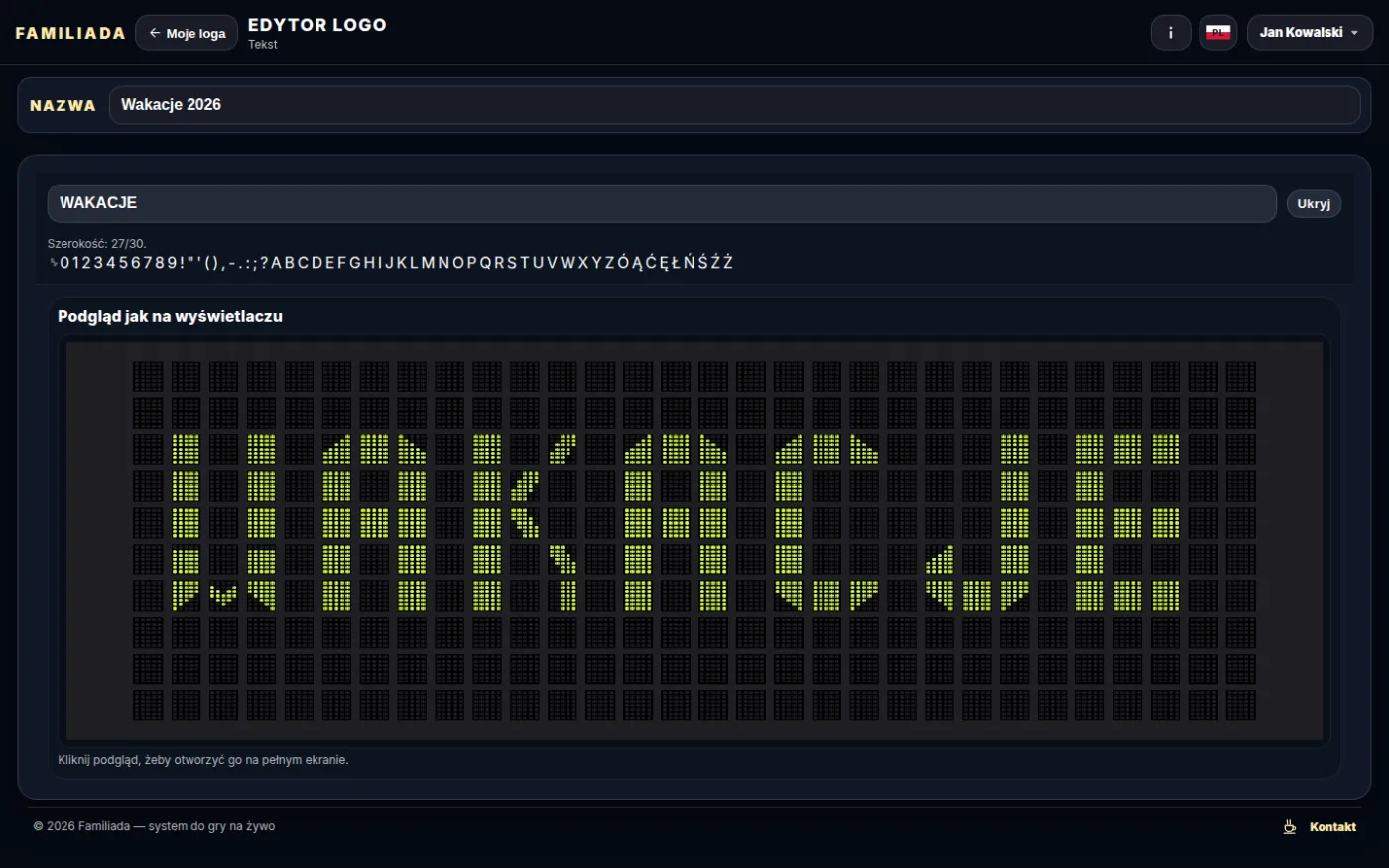1389x868 pixels.
Task: Click the 'Podgląd jak na wyświetlaczu' heading
Action: click(170, 317)
